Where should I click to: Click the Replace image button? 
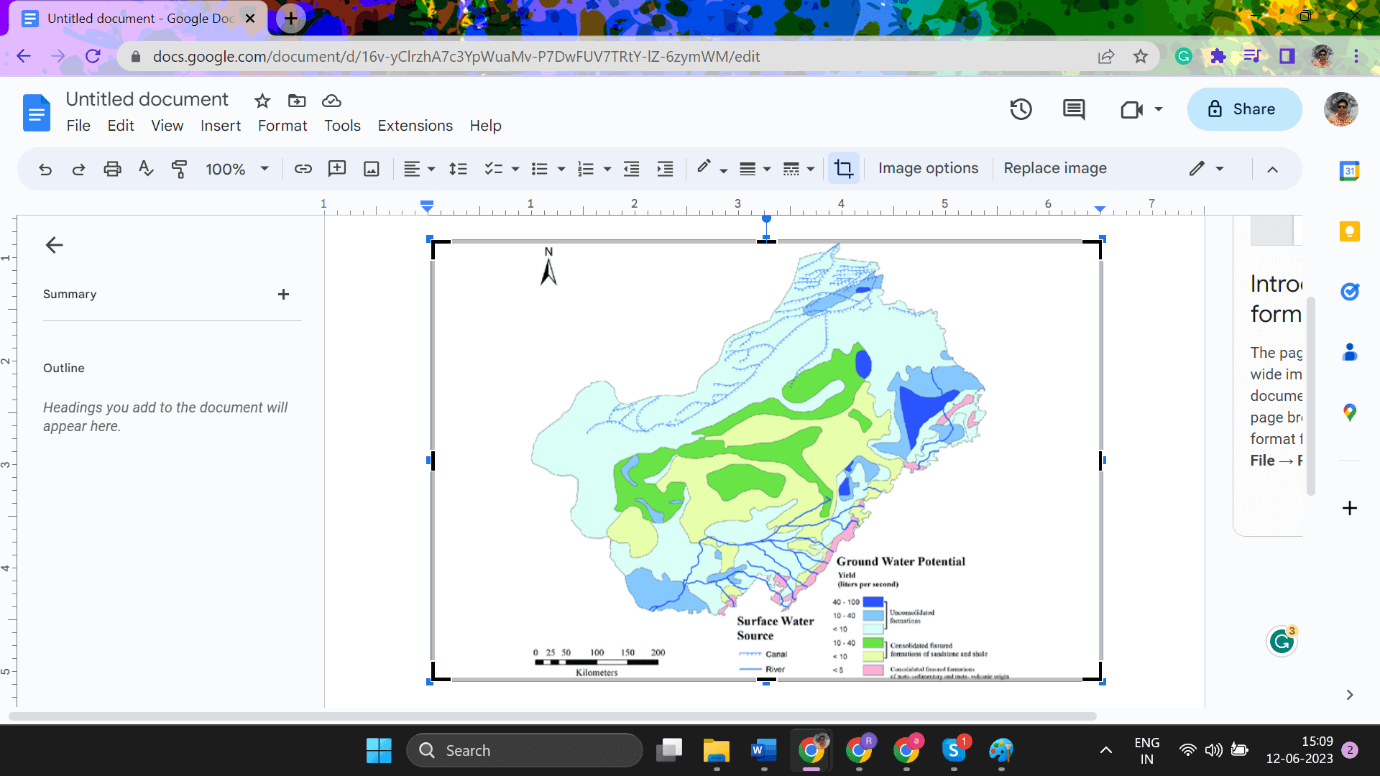coord(1054,168)
